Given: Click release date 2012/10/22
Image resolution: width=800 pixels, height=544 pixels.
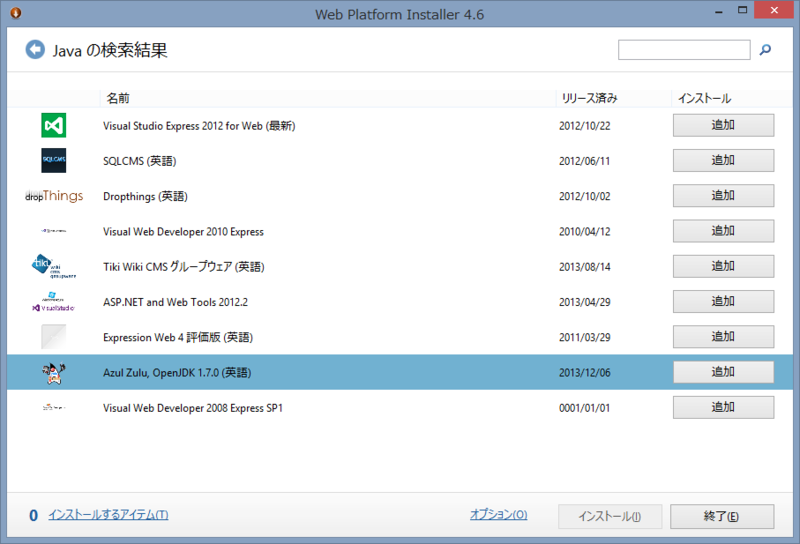Looking at the screenshot, I should coord(585,126).
